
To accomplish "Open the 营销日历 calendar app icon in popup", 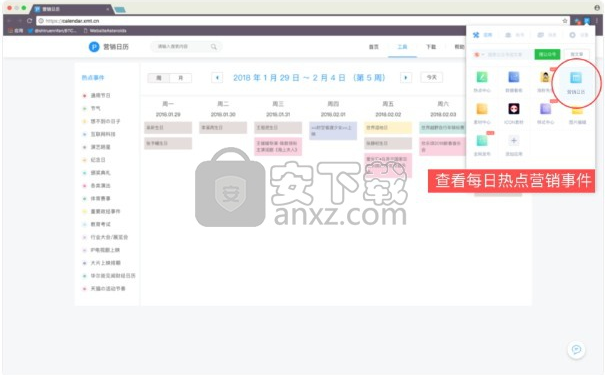I will [x=576, y=78].
